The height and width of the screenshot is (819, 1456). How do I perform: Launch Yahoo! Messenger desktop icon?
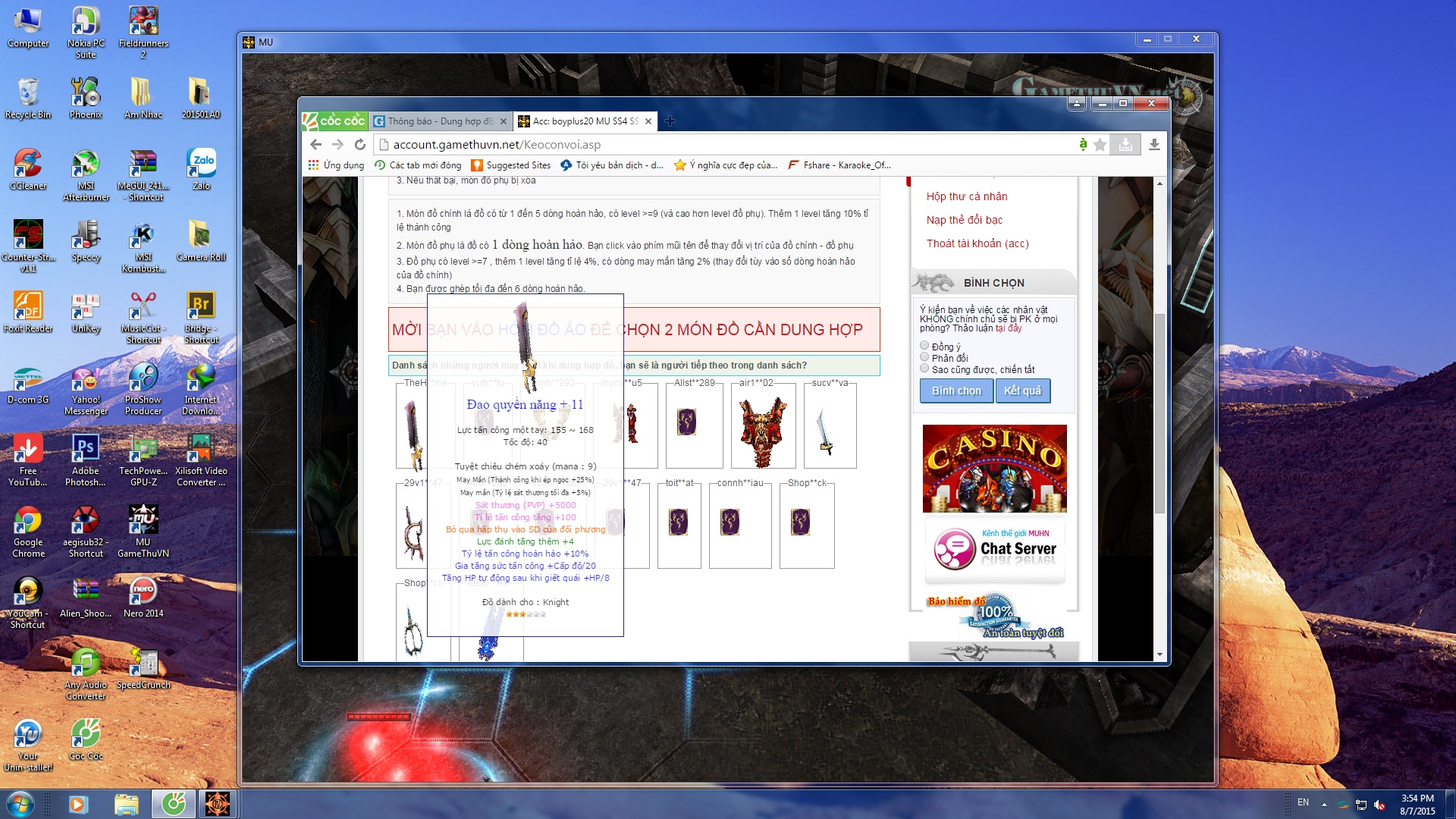(86, 389)
